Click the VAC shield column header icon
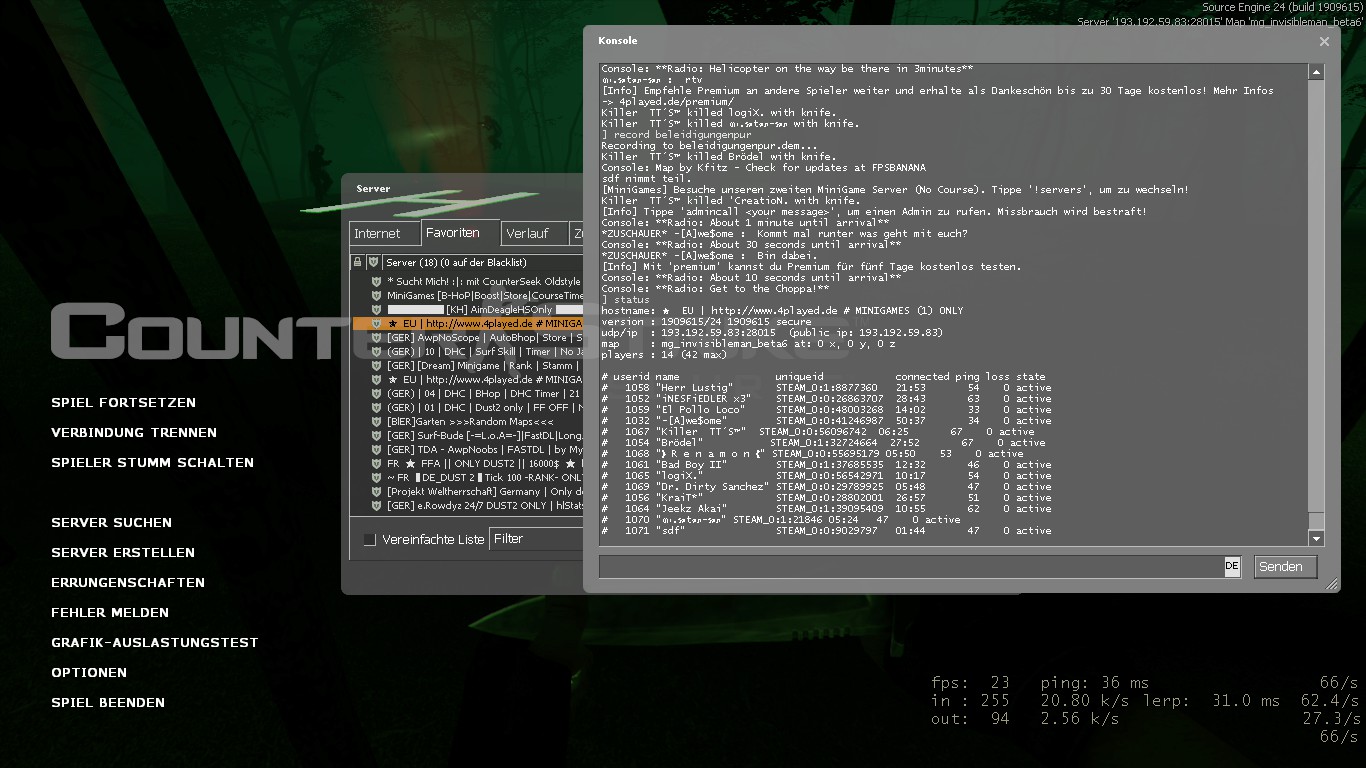This screenshot has height=768, width=1366. pos(373,262)
